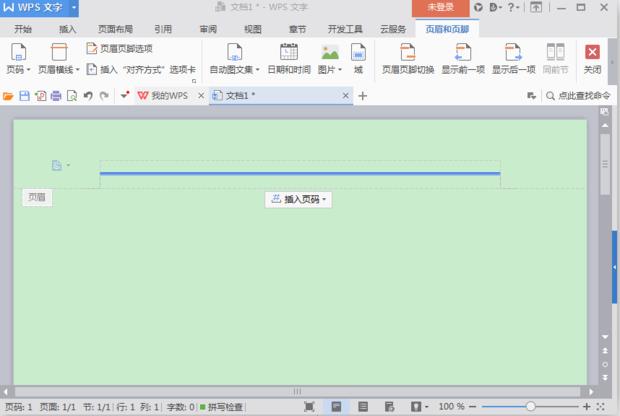The width and height of the screenshot is (620, 416).
Task: Click the 日期和时间 (date and time) icon
Action: pyautogui.click(x=288, y=53)
